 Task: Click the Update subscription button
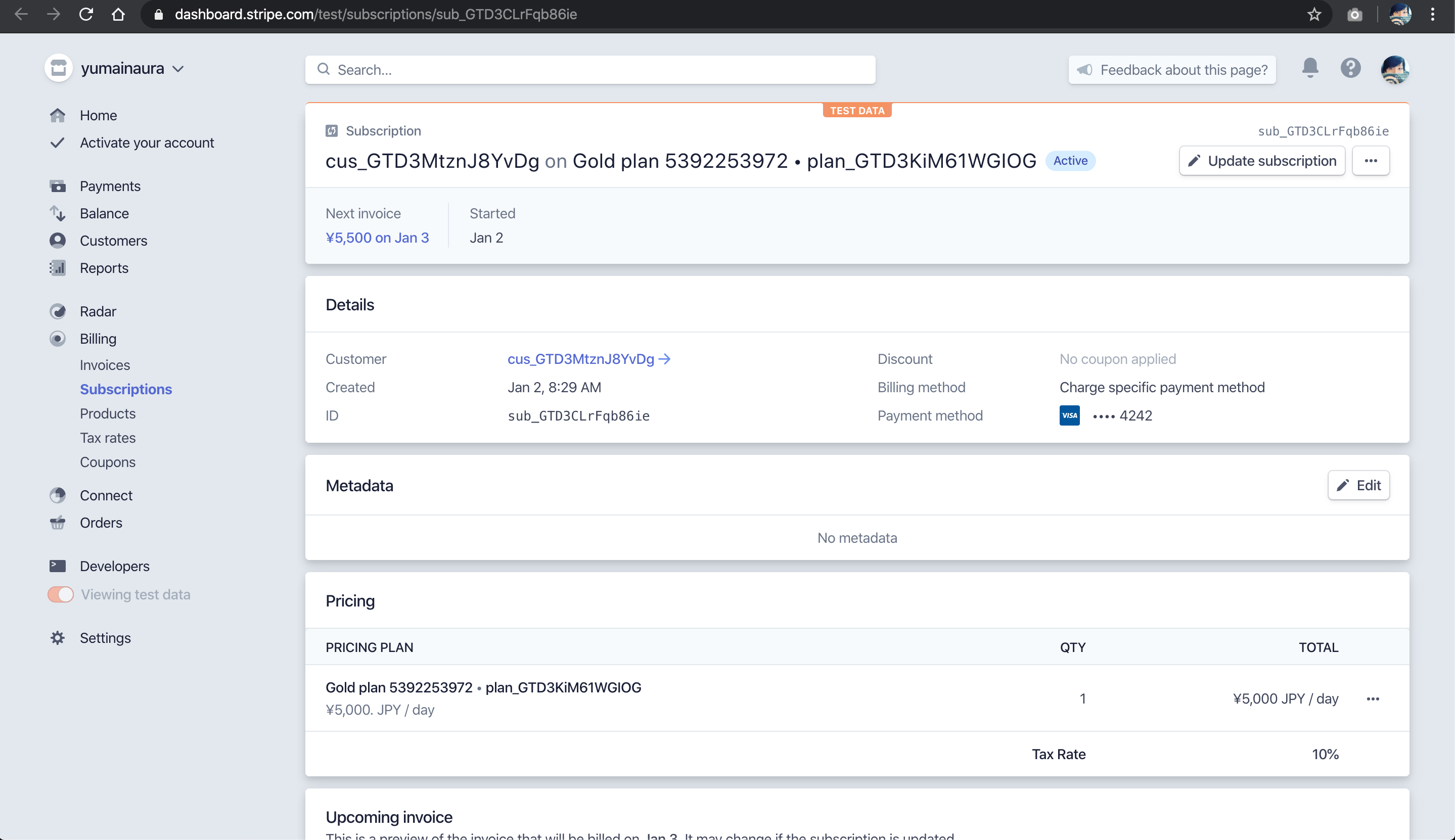[x=1262, y=161]
